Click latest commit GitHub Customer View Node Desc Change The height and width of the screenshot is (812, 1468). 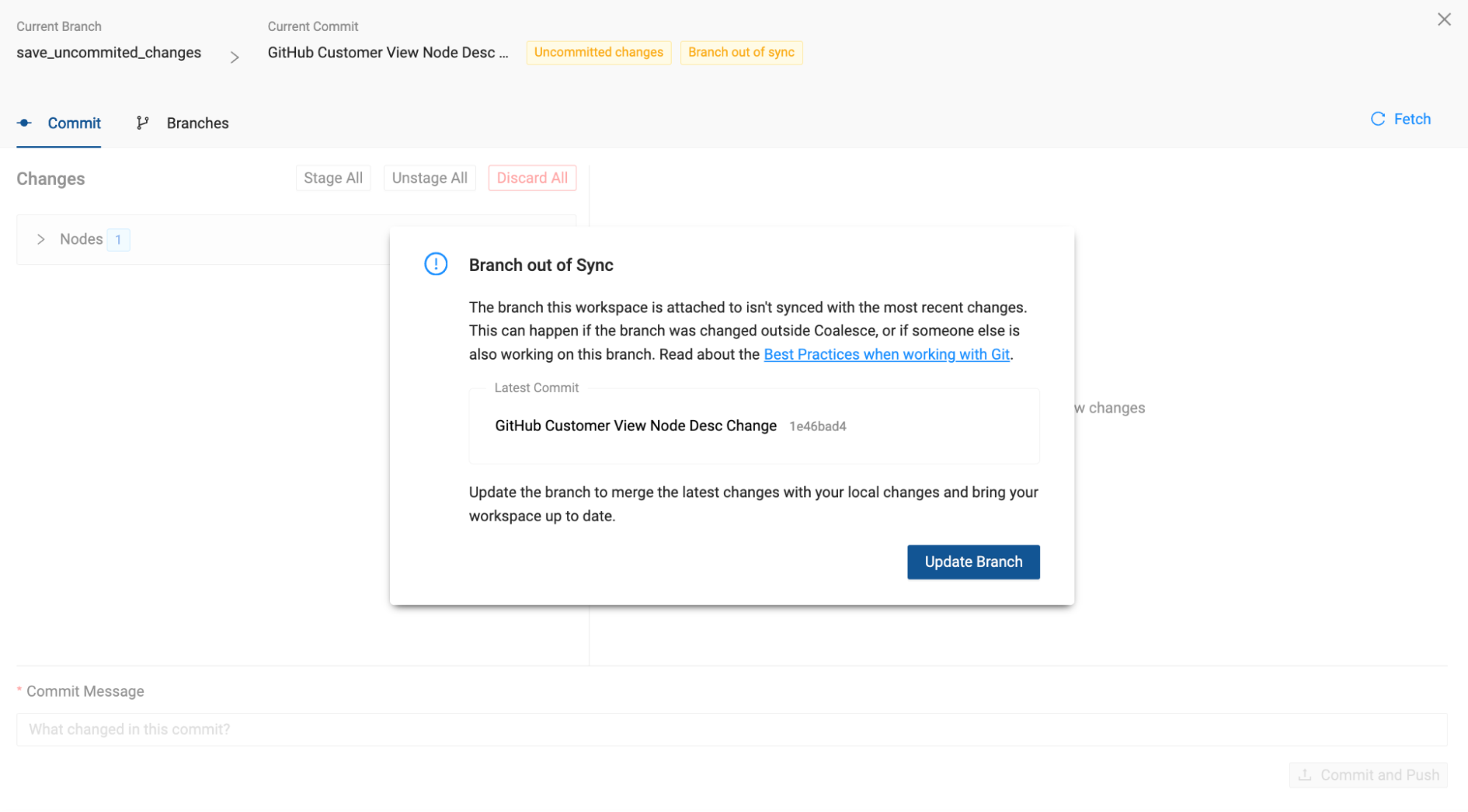tap(636, 426)
